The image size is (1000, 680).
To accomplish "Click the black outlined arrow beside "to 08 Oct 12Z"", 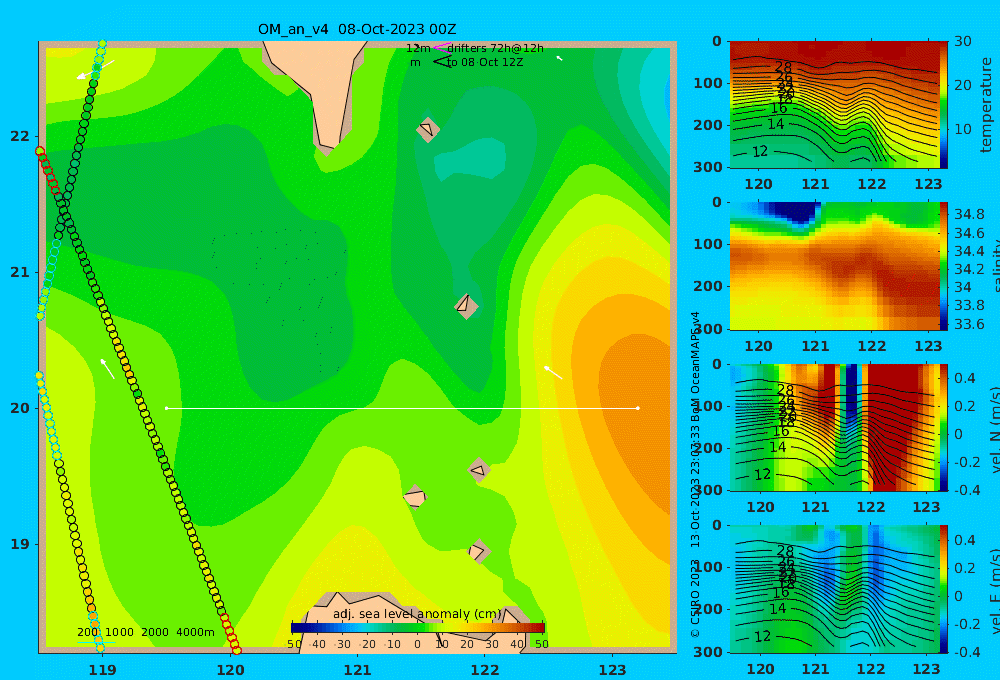I will point(442,62).
